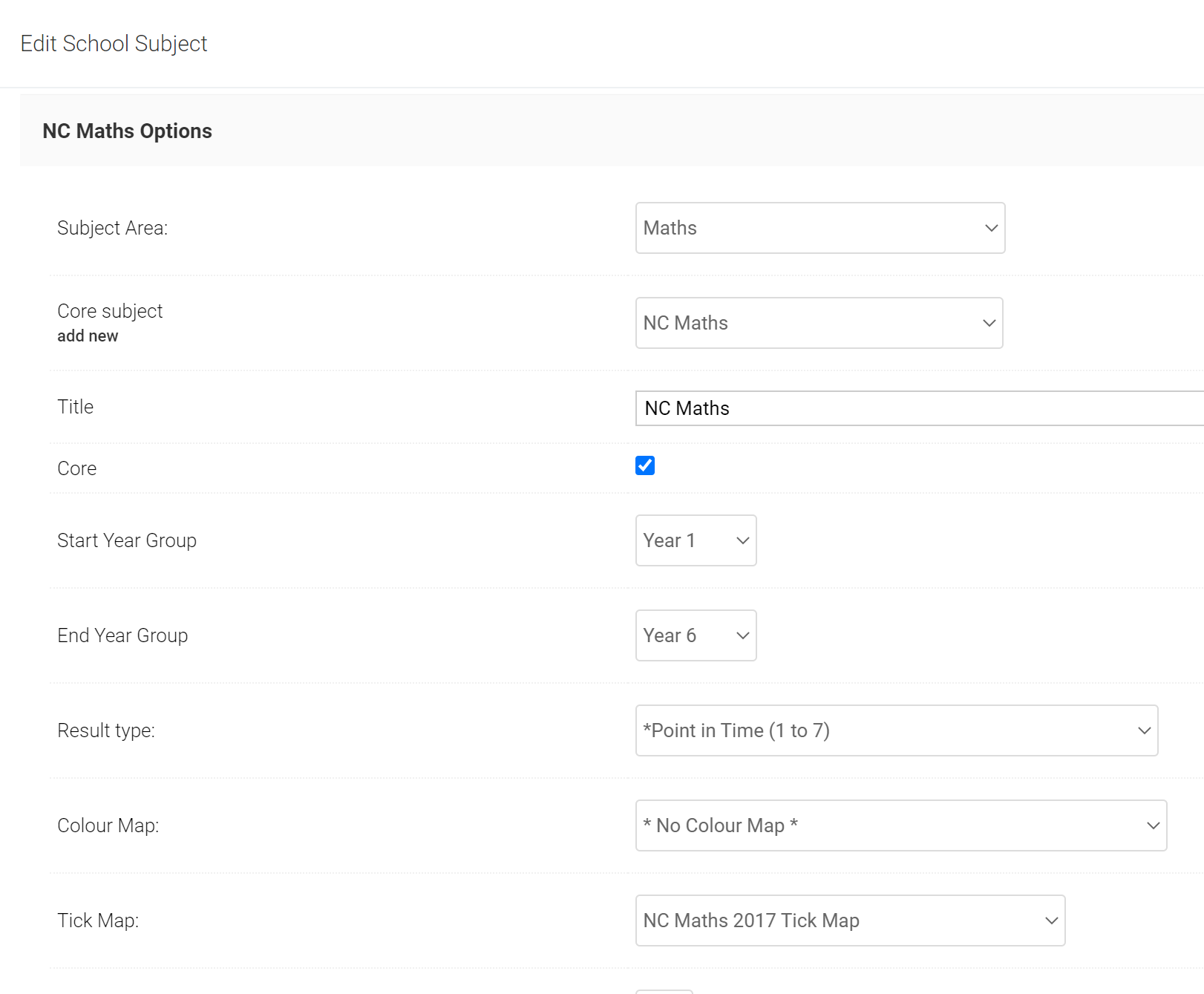The height and width of the screenshot is (994, 1204).
Task: Open the End Year Group dropdown
Action: [696, 635]
